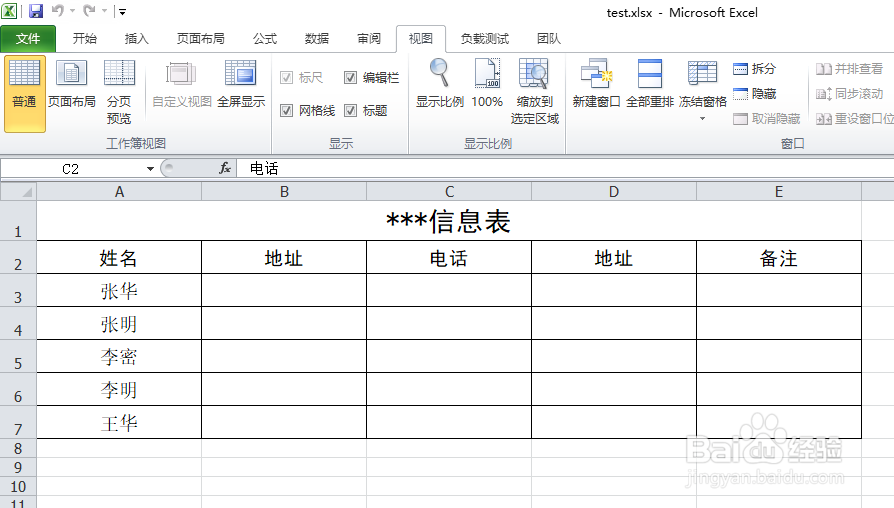
Task: Select column C header
Action: [x=449, y=192]
